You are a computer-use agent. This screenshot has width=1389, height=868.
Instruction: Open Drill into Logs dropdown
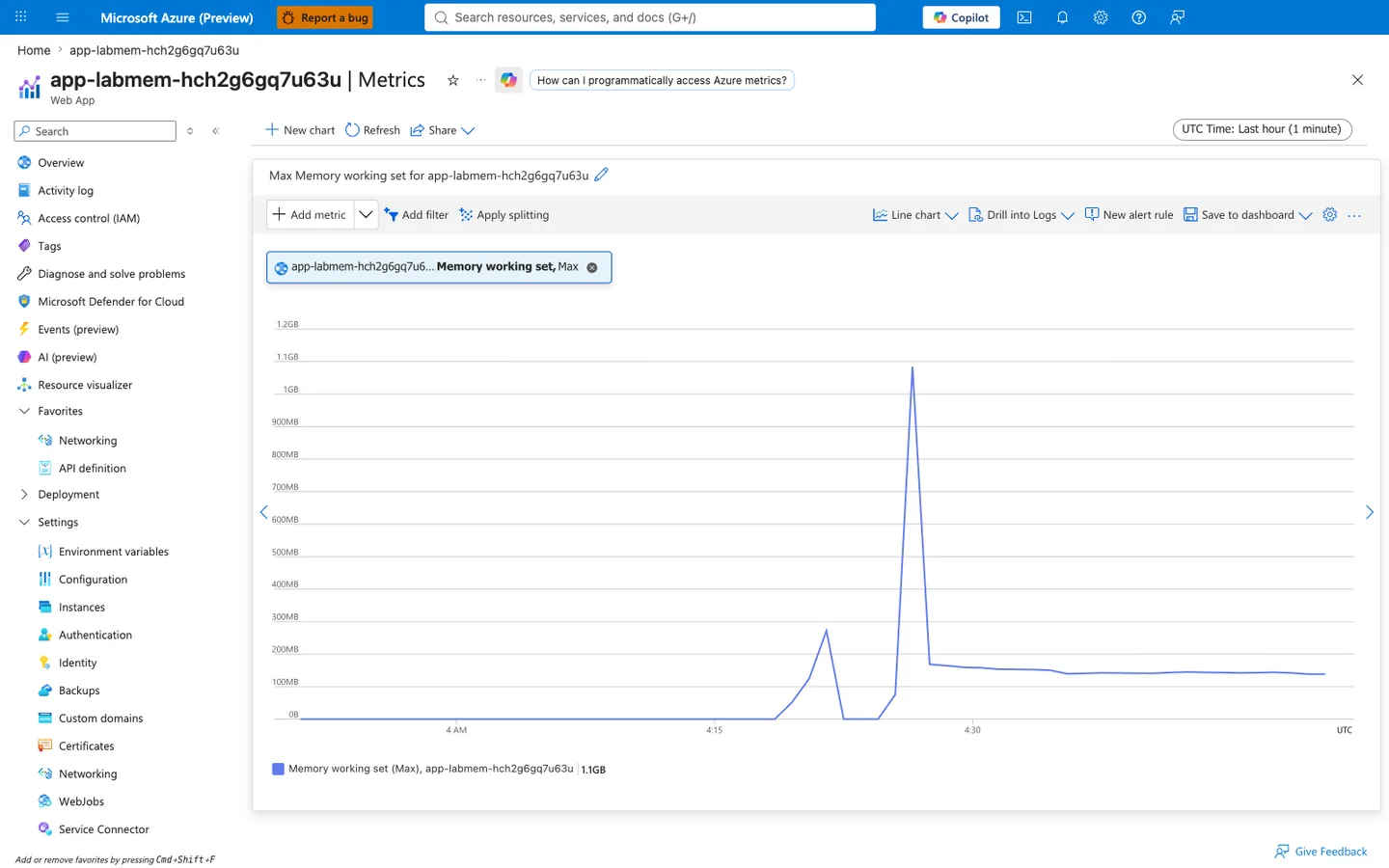coord(1021,215)
